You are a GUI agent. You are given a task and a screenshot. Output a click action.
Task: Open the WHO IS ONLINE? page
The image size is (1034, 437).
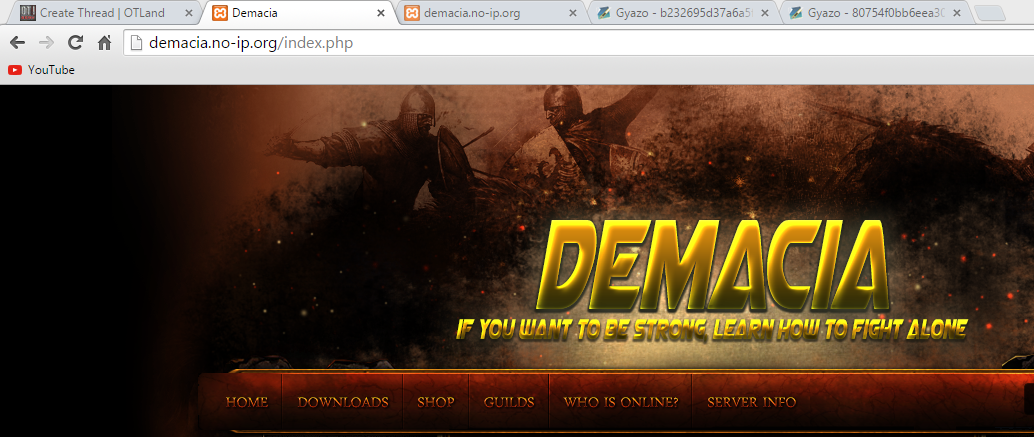tap(621, 402)
